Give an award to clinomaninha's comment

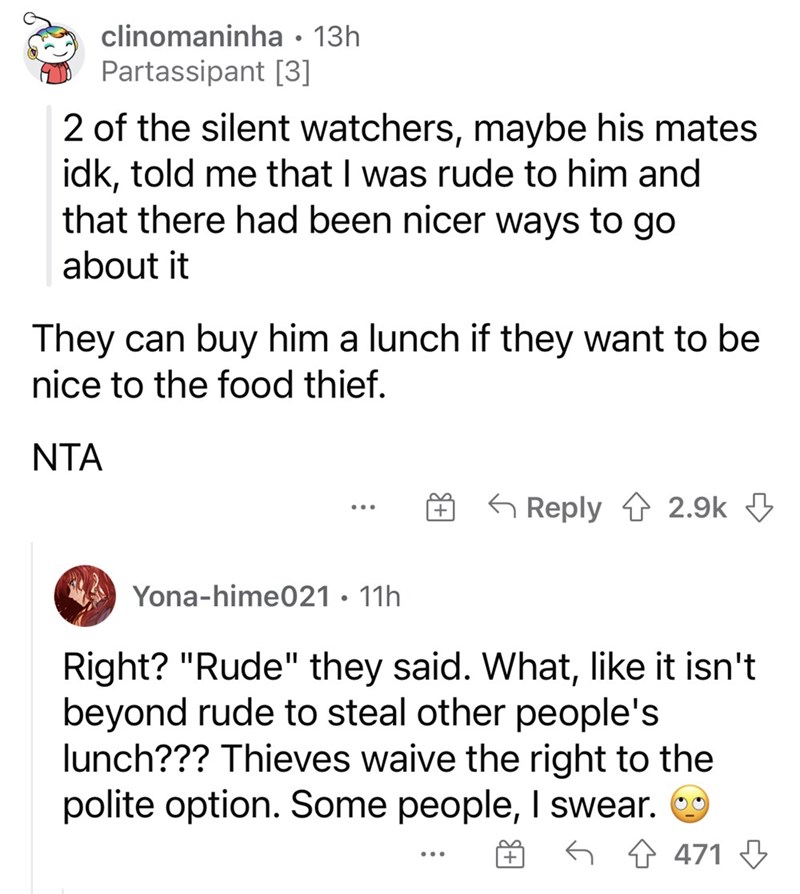440,507
